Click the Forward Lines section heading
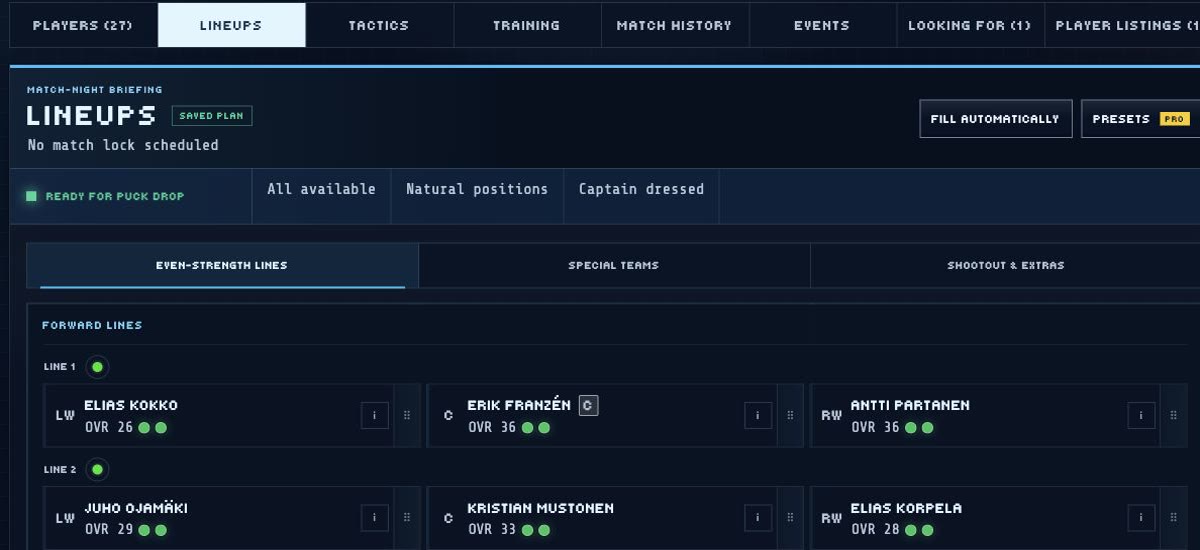 tap(92, 326)
